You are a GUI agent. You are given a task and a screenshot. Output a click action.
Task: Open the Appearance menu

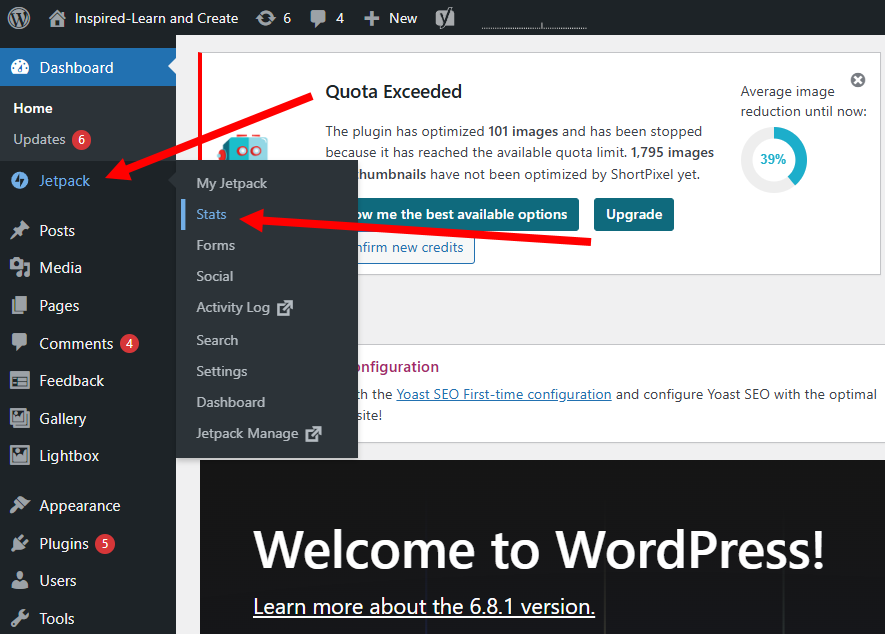(x=80, y=506)
